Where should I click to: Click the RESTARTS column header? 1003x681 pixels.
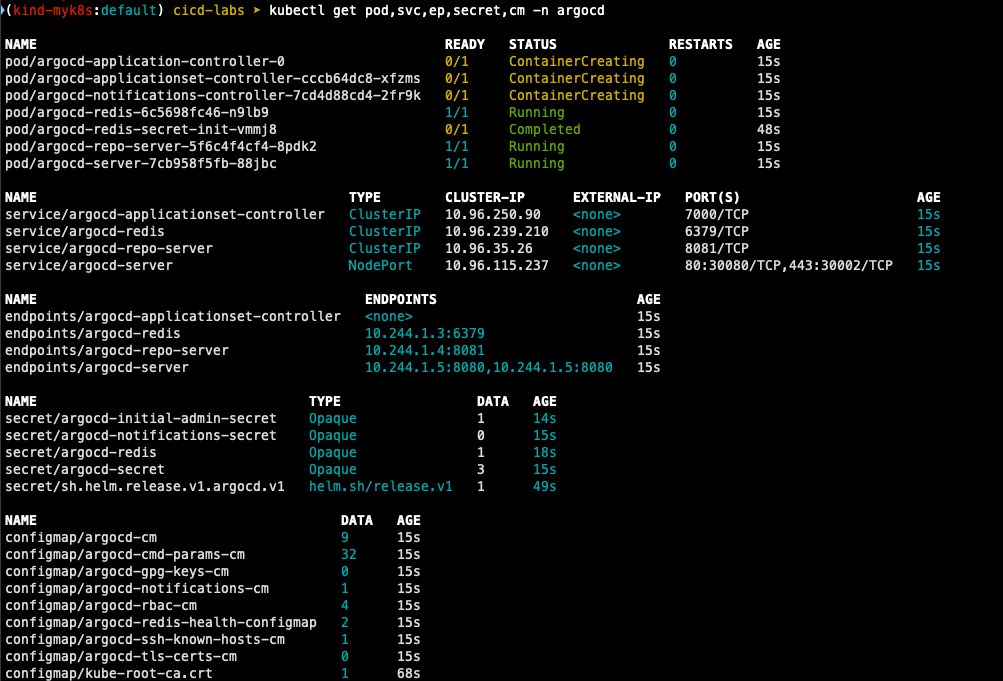point(700,44)
